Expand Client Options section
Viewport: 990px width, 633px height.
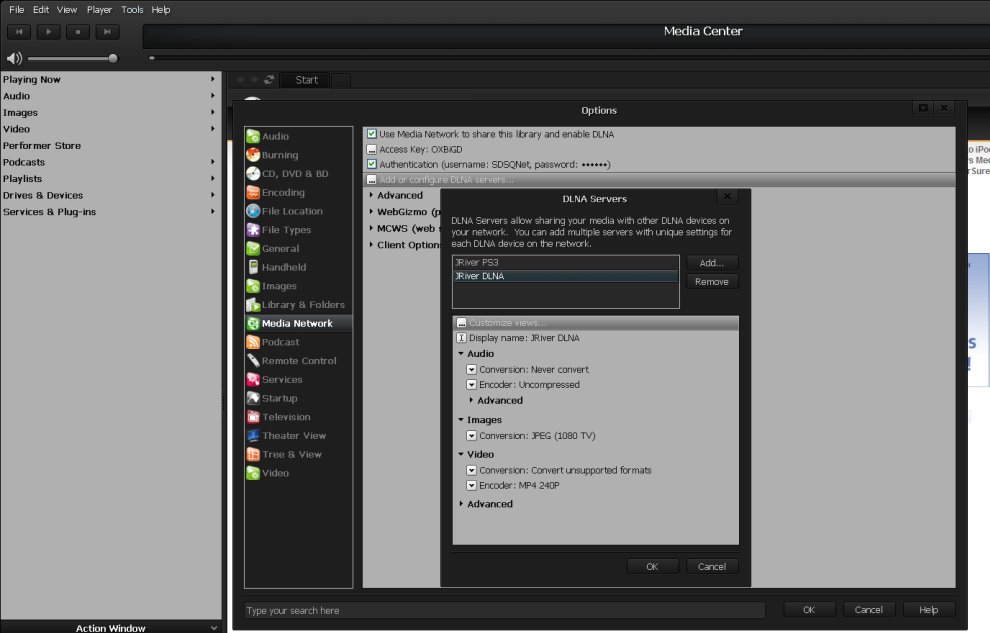tap(371, 245)
